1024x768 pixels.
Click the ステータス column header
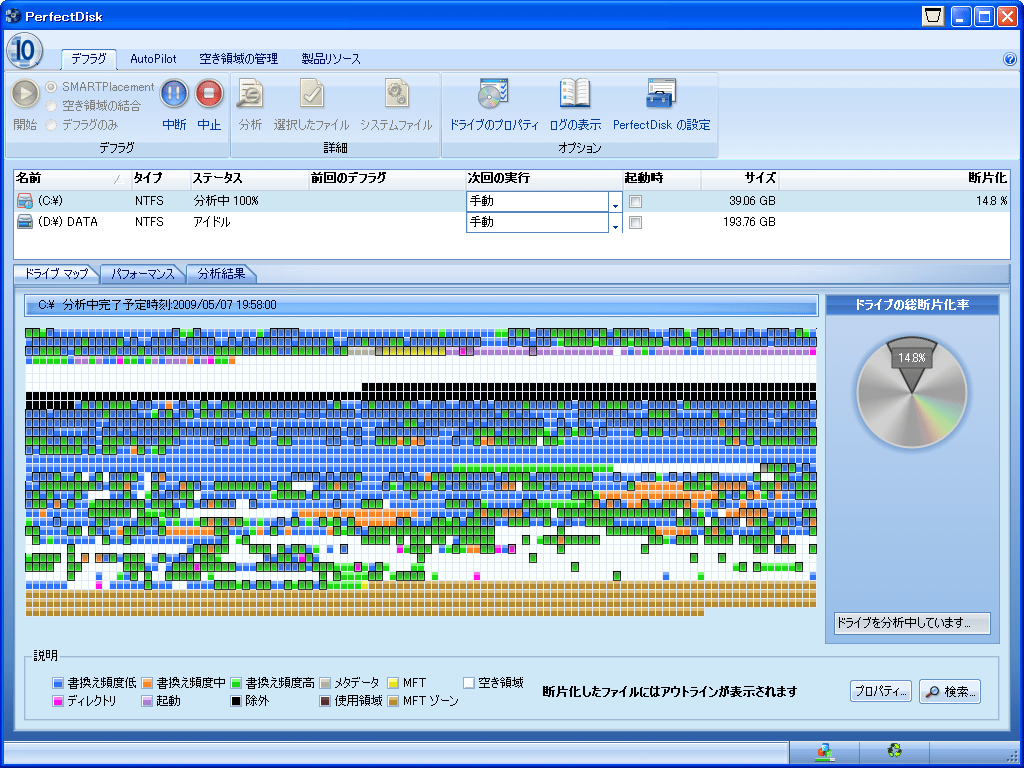point(249,178)
